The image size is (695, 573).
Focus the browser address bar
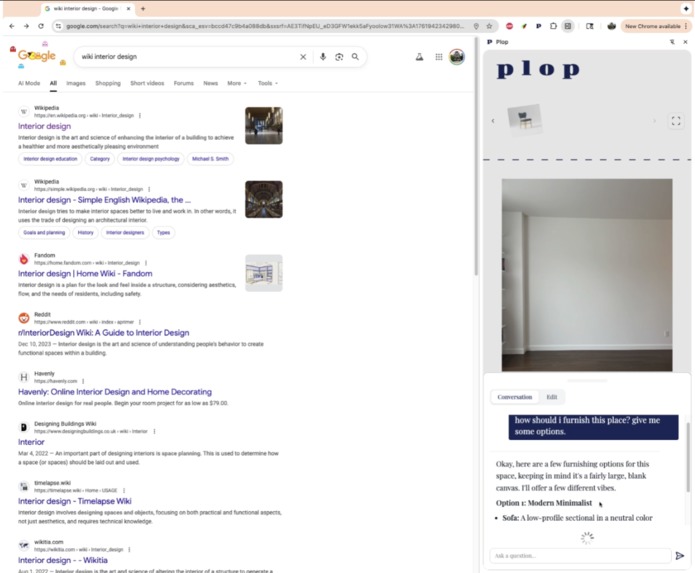coord(265,26)
